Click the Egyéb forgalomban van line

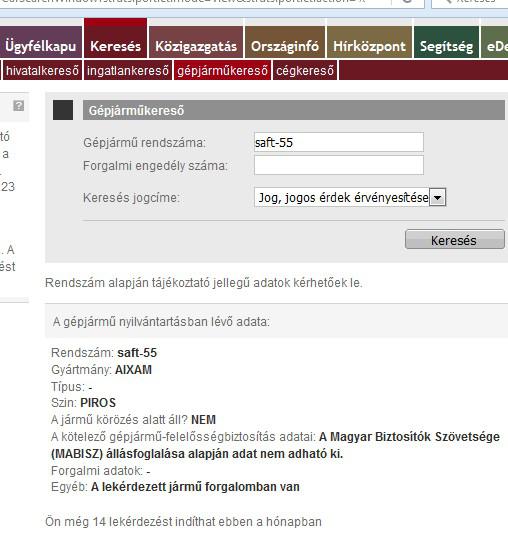click(x=175, y=487)
